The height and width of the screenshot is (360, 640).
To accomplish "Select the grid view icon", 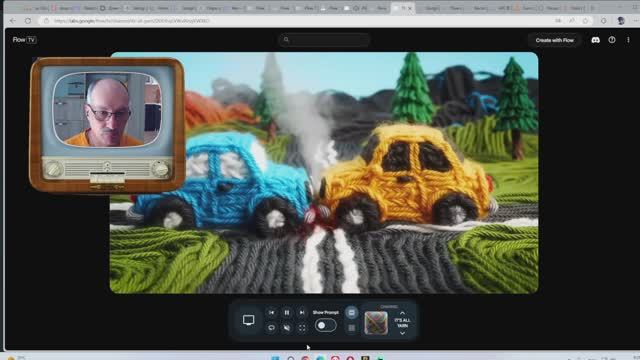I will point(351,328).
